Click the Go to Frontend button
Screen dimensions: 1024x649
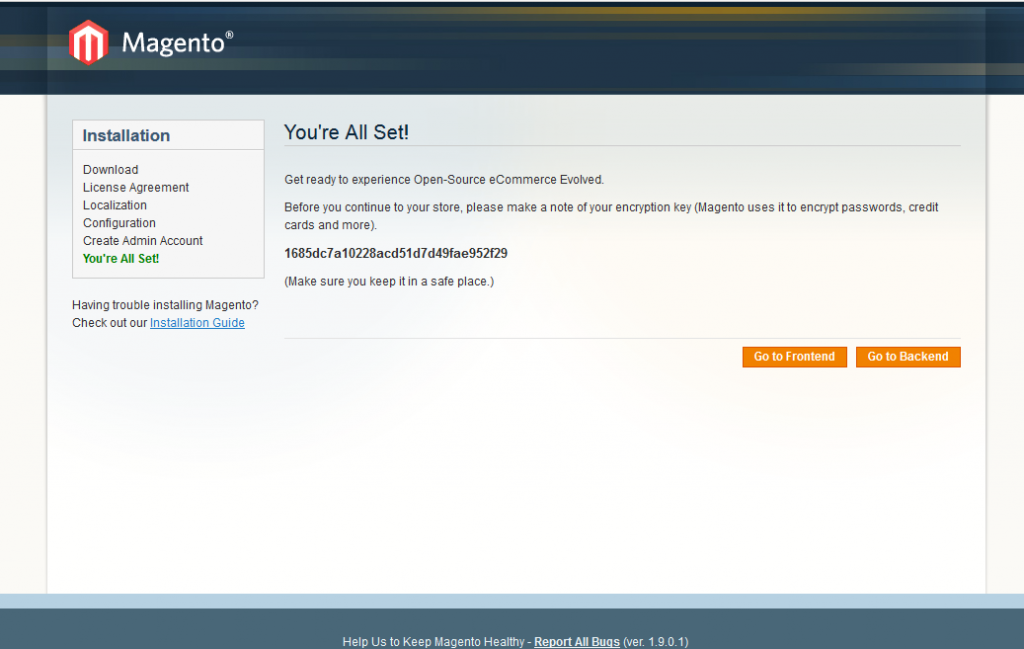794,356
